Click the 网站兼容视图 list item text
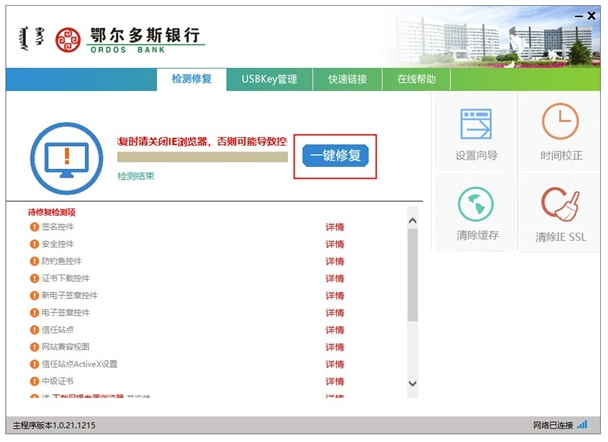The image size is (608, 442). click(x=66, y=347)
